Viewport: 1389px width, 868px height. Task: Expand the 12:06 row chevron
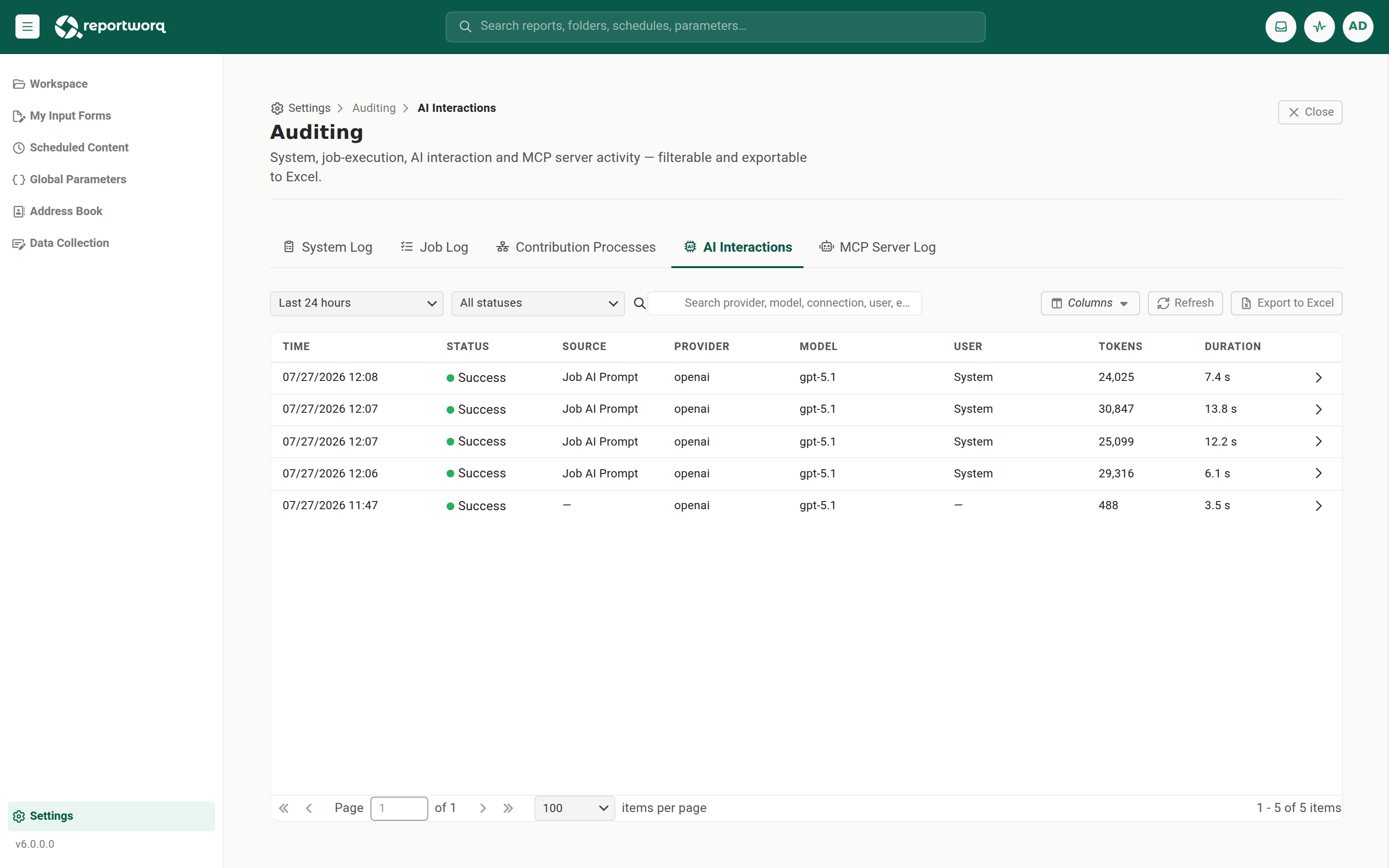click(1319, 474)
